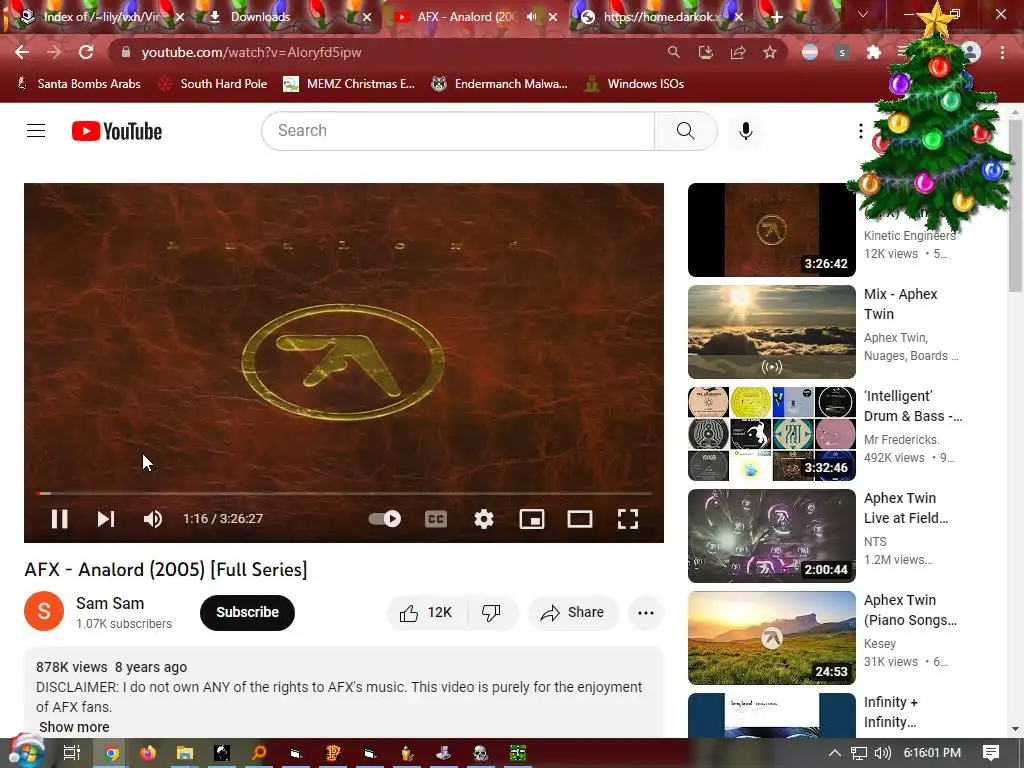Go to the YouTube home logo
The height and width of the screenshot is (768, 1024).
(117, 131)
